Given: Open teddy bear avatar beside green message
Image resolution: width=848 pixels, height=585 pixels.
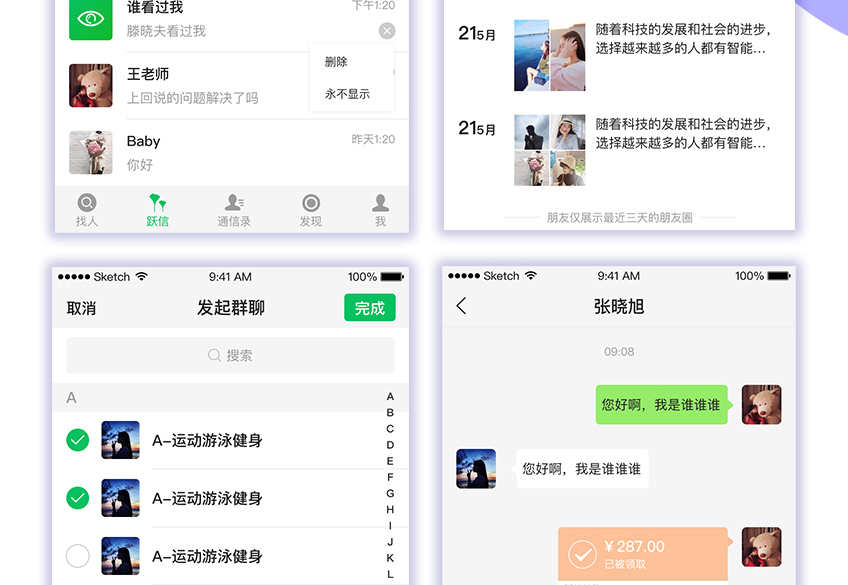Looking at the screenshot, I should tap(761, 404).
